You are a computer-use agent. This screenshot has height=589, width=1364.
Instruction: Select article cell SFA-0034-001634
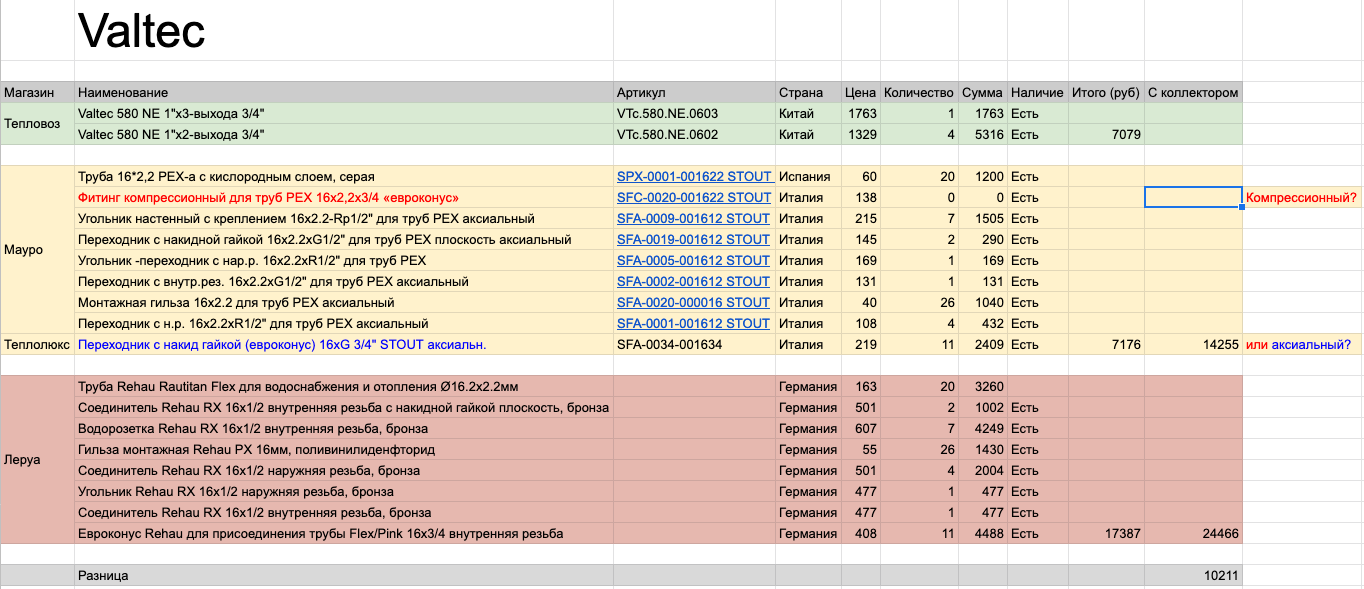click(694, 344)
